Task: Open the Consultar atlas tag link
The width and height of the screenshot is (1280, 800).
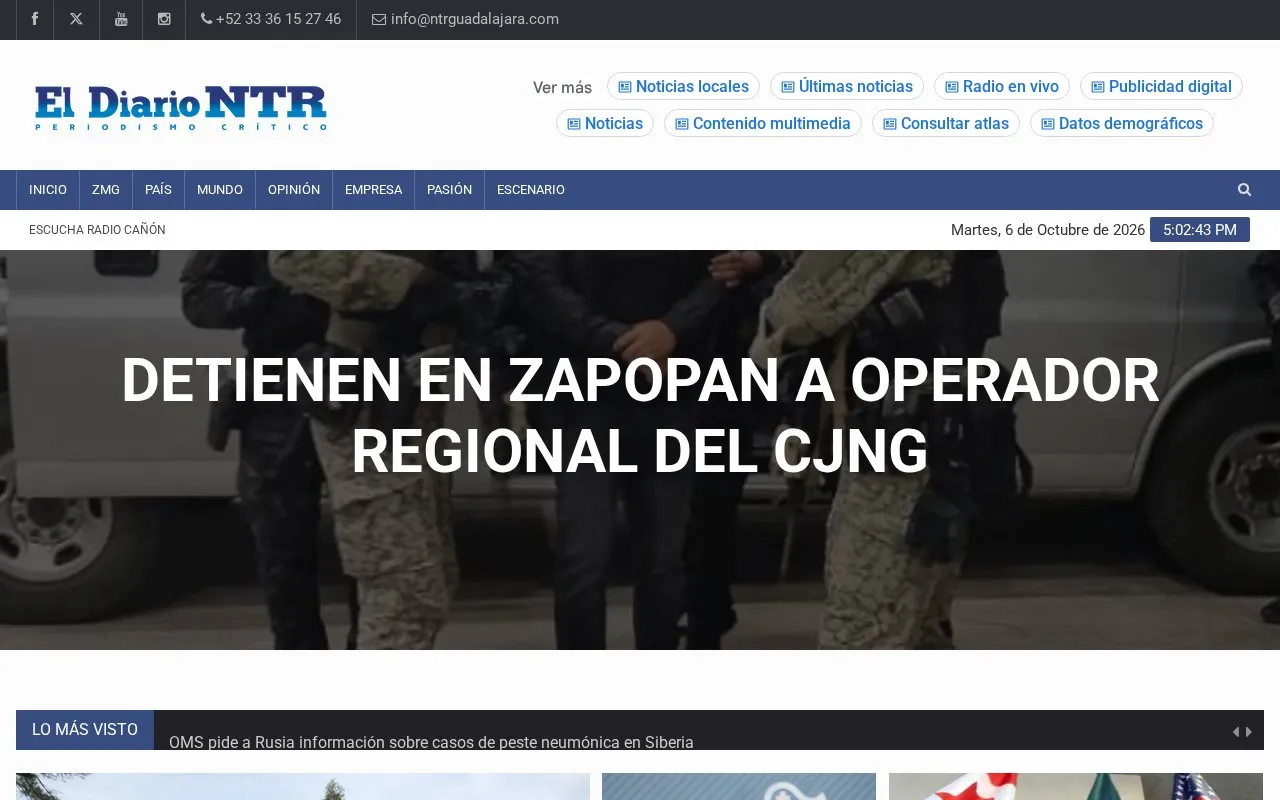Action: pos(946,123)
